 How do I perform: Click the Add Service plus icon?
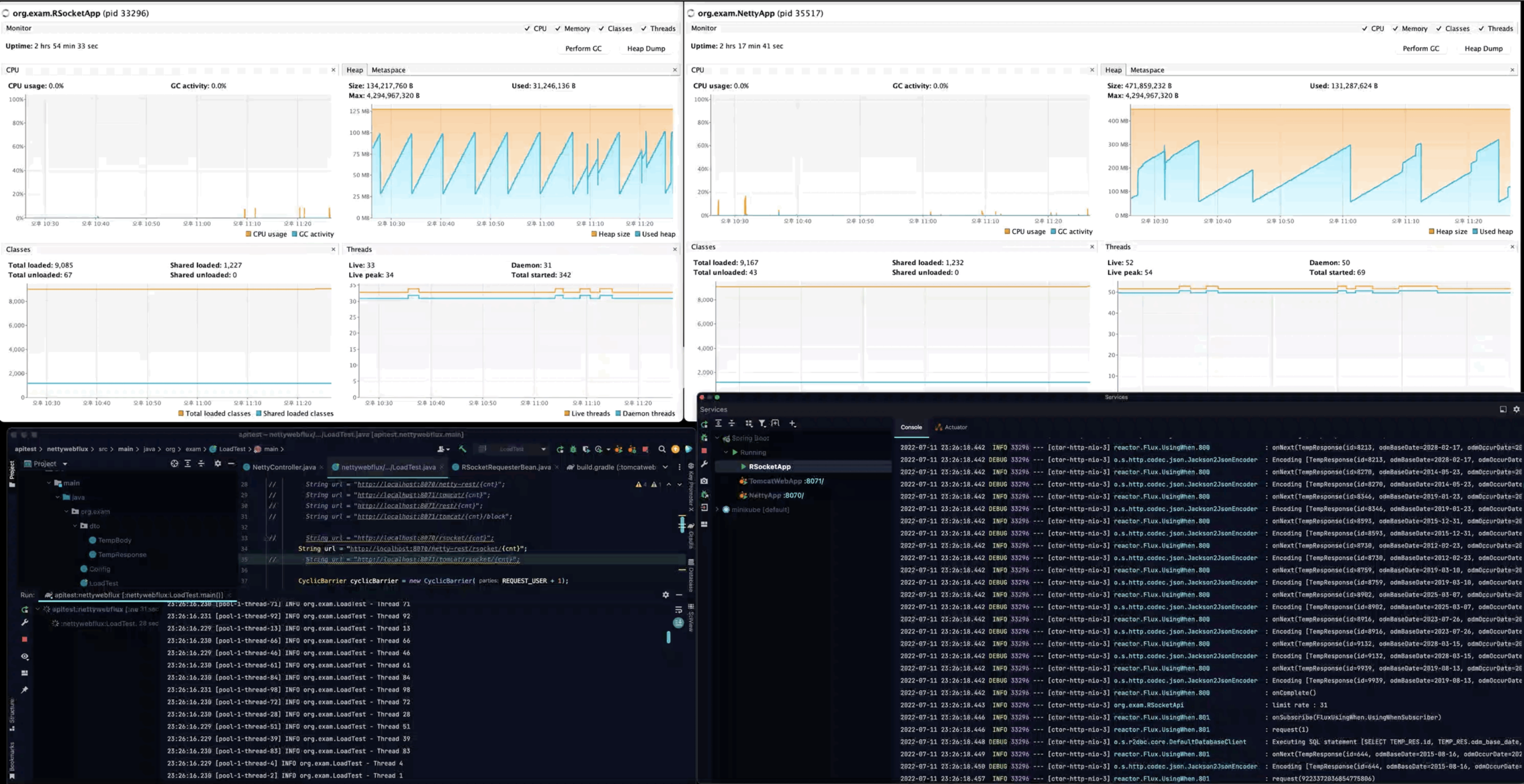792,424
